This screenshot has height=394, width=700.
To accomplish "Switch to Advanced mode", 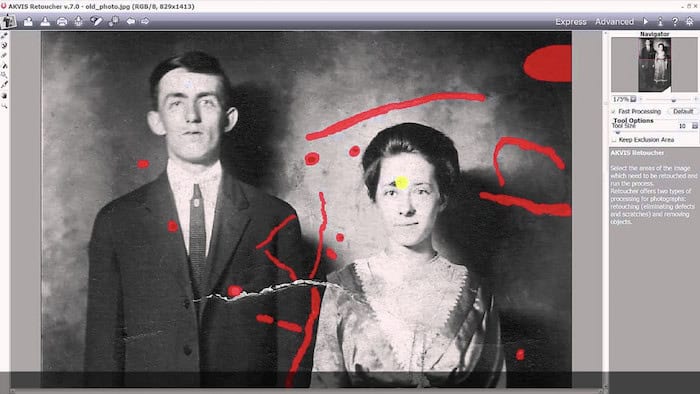I will pyautogui.click(x=614, y=21).
